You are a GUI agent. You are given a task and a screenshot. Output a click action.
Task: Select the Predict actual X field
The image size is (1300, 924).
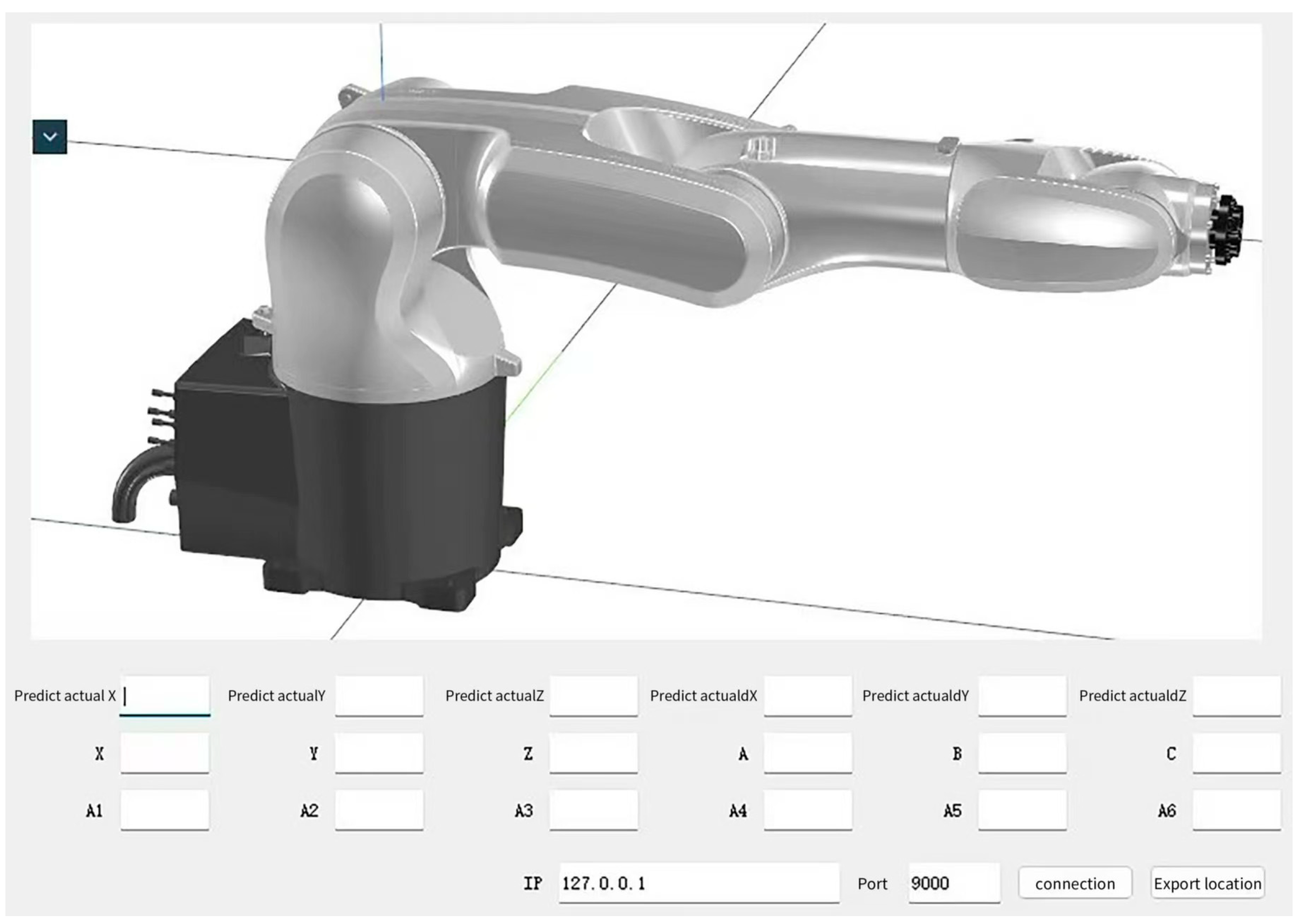[x=164, y=695]
